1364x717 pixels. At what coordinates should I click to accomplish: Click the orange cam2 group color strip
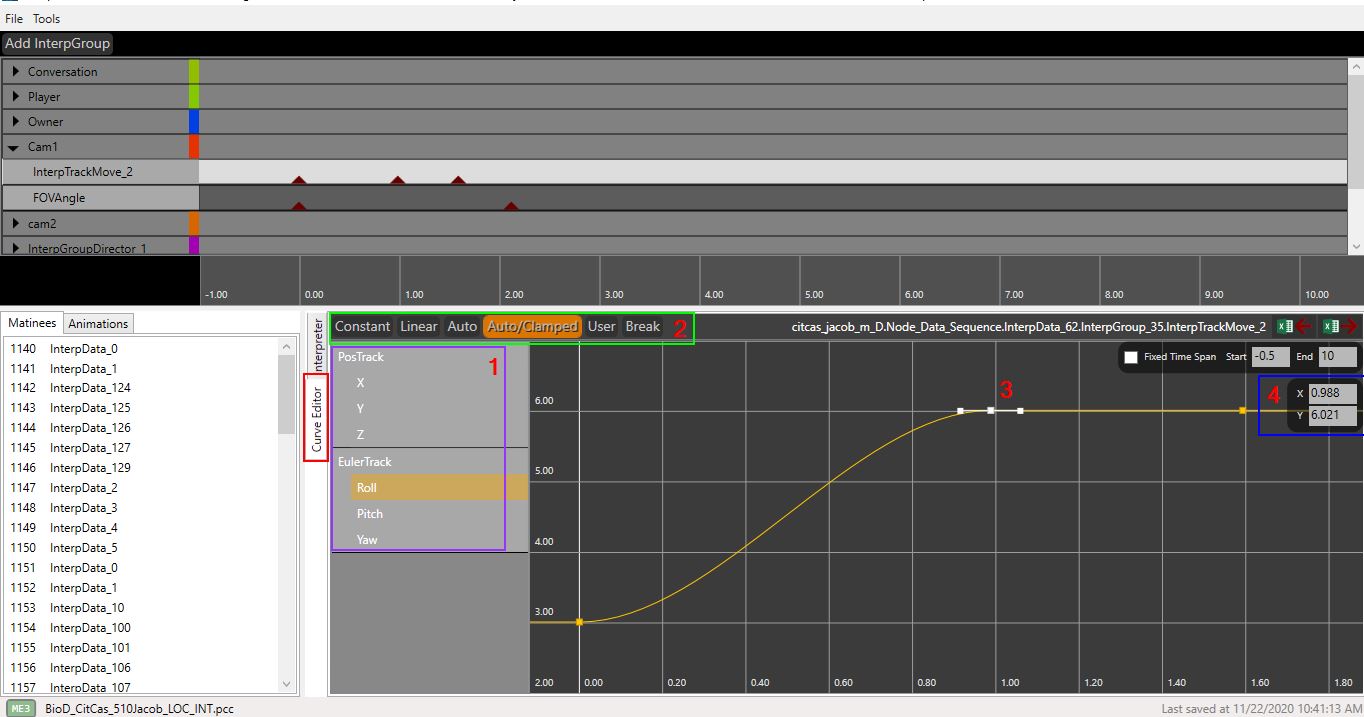194,223
